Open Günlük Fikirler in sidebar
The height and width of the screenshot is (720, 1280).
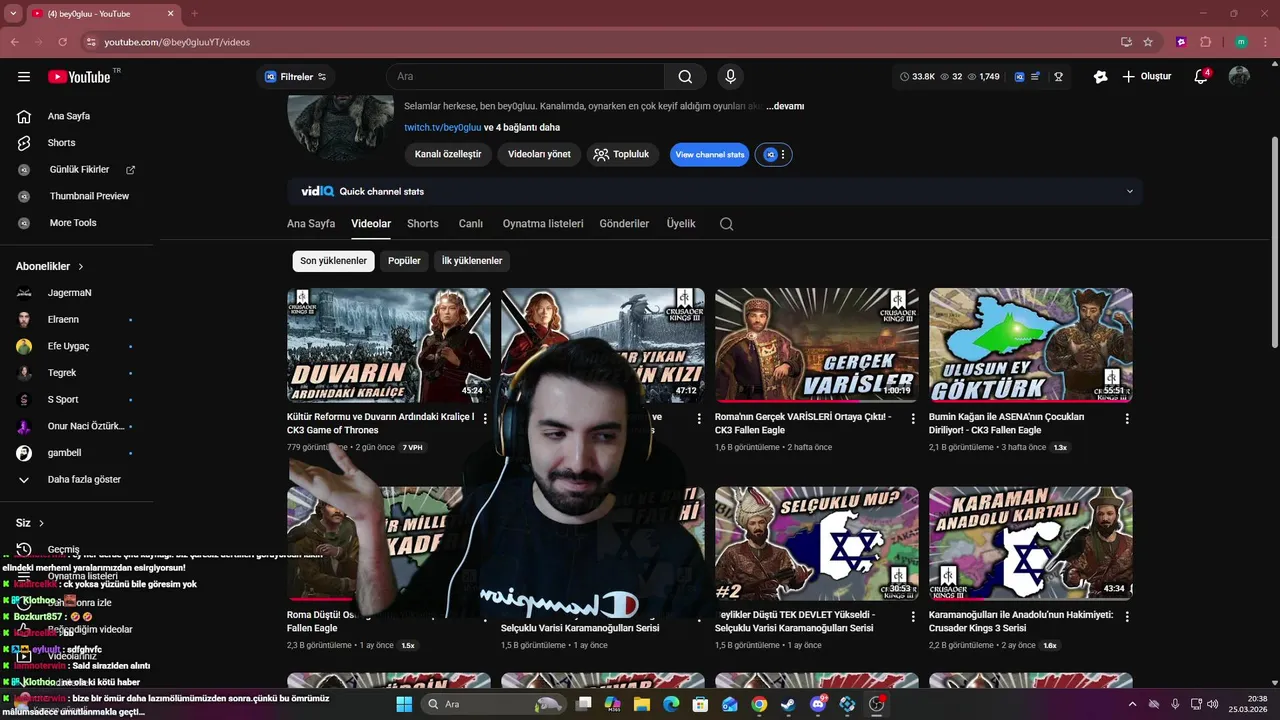pos(80,170)
